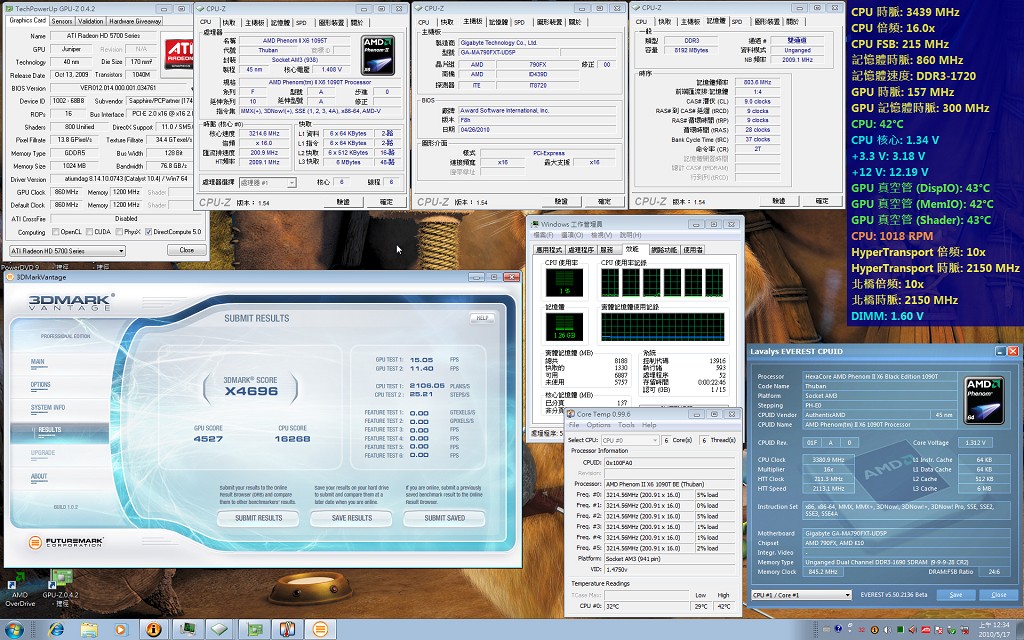Click the Futuremark Corporation logo in 3DMark Vantage
This screenshot has height=640, width=1024.
click(x=66, y=542)
